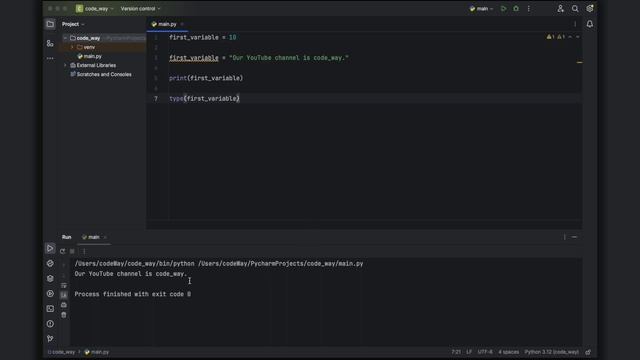Hide the Run tool window
The height and width of the screenshot is (360, 640).
[x=574, y=237]
